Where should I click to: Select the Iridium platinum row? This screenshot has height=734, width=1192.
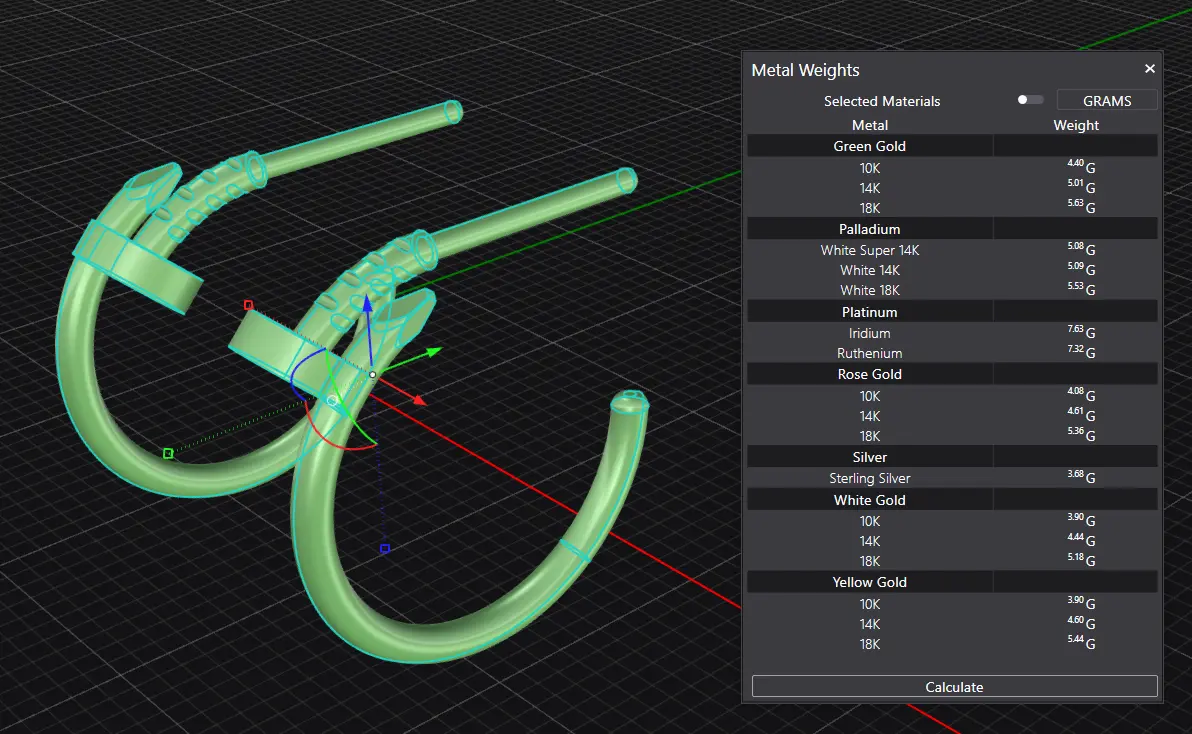[x=869, y=333]
